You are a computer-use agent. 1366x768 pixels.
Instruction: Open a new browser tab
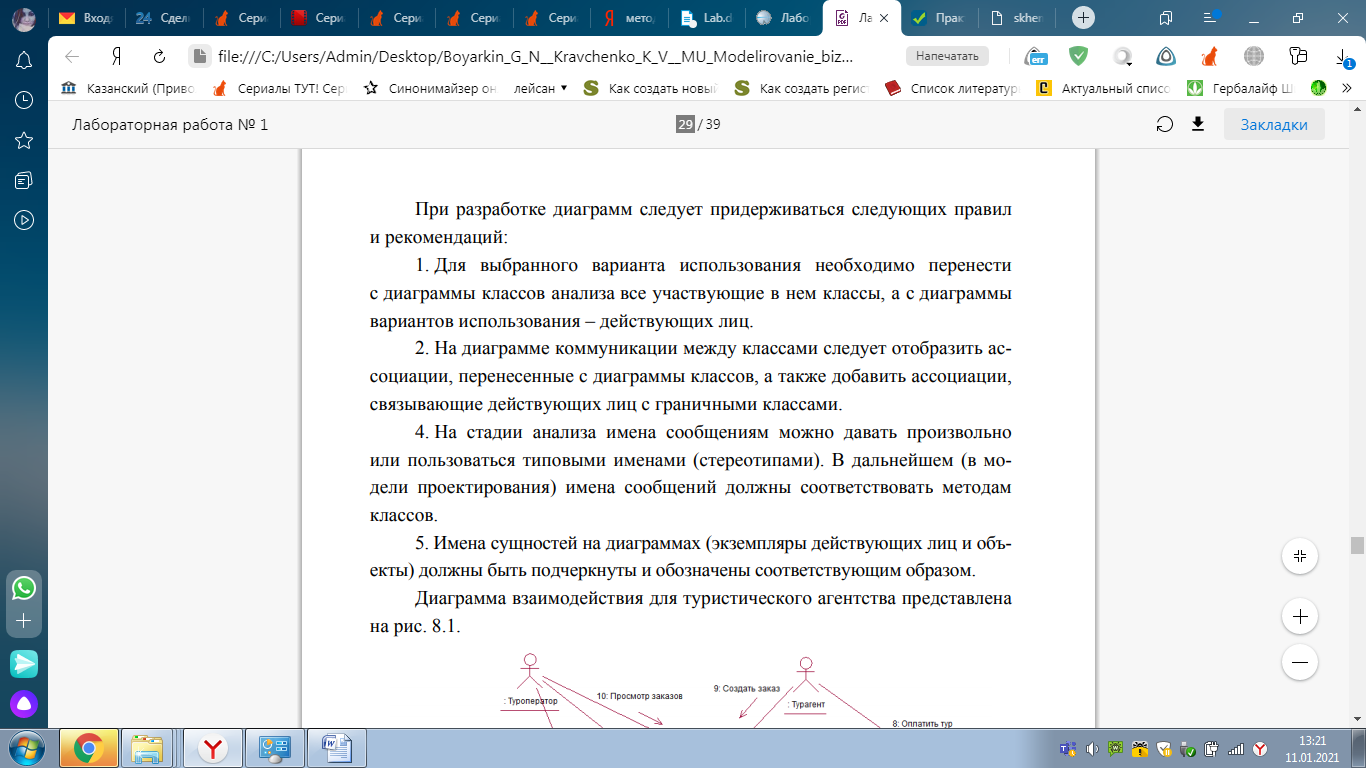pyautogui.click(x=1082, y=18)
